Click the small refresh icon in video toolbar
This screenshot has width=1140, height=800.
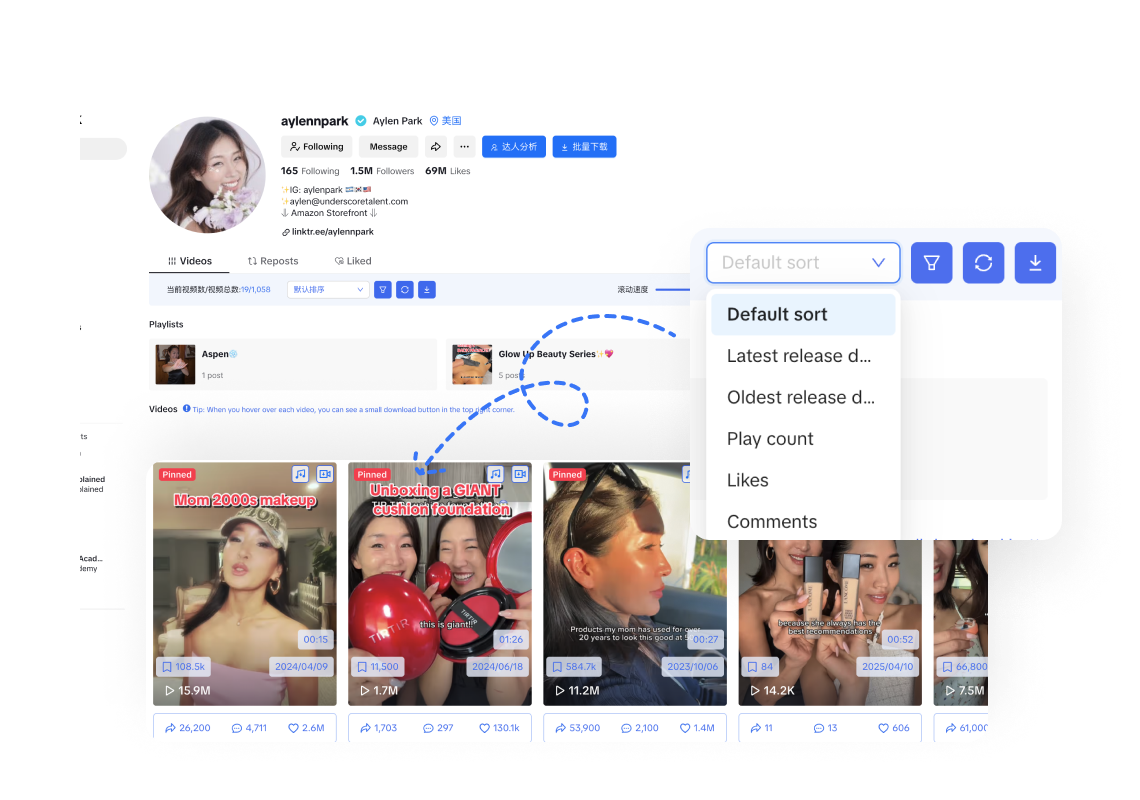(x=404, y=290)
